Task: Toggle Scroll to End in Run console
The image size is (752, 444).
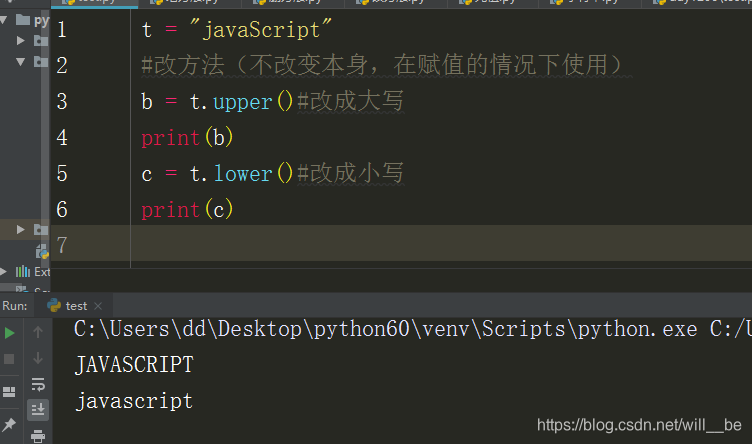Action: 38,410
